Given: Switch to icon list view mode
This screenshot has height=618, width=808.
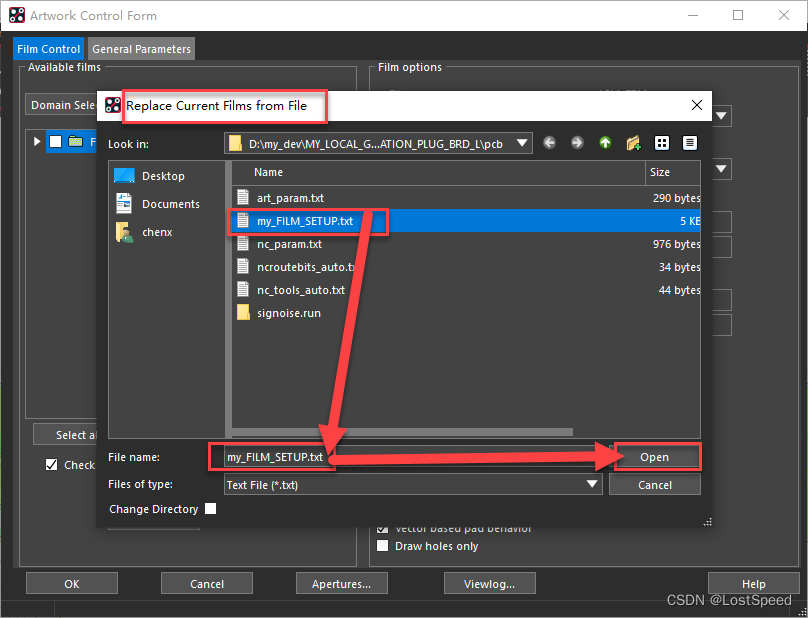Looking at the screenshot, I should [662, 144].
